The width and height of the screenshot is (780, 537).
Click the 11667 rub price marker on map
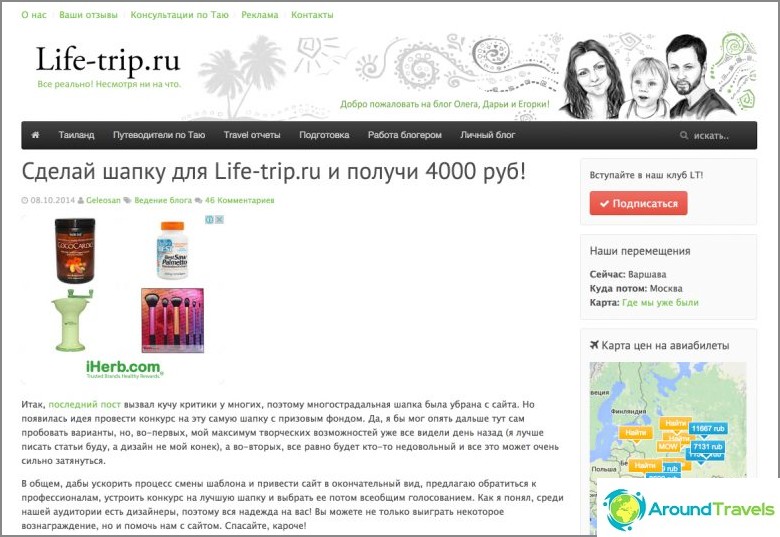coord(708,429)
